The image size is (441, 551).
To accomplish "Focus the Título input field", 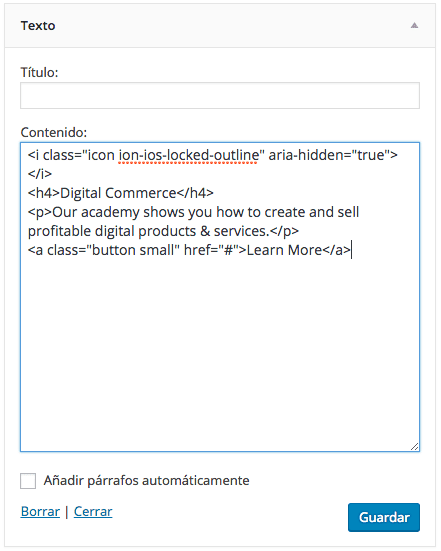I will [x=220, y=96].
